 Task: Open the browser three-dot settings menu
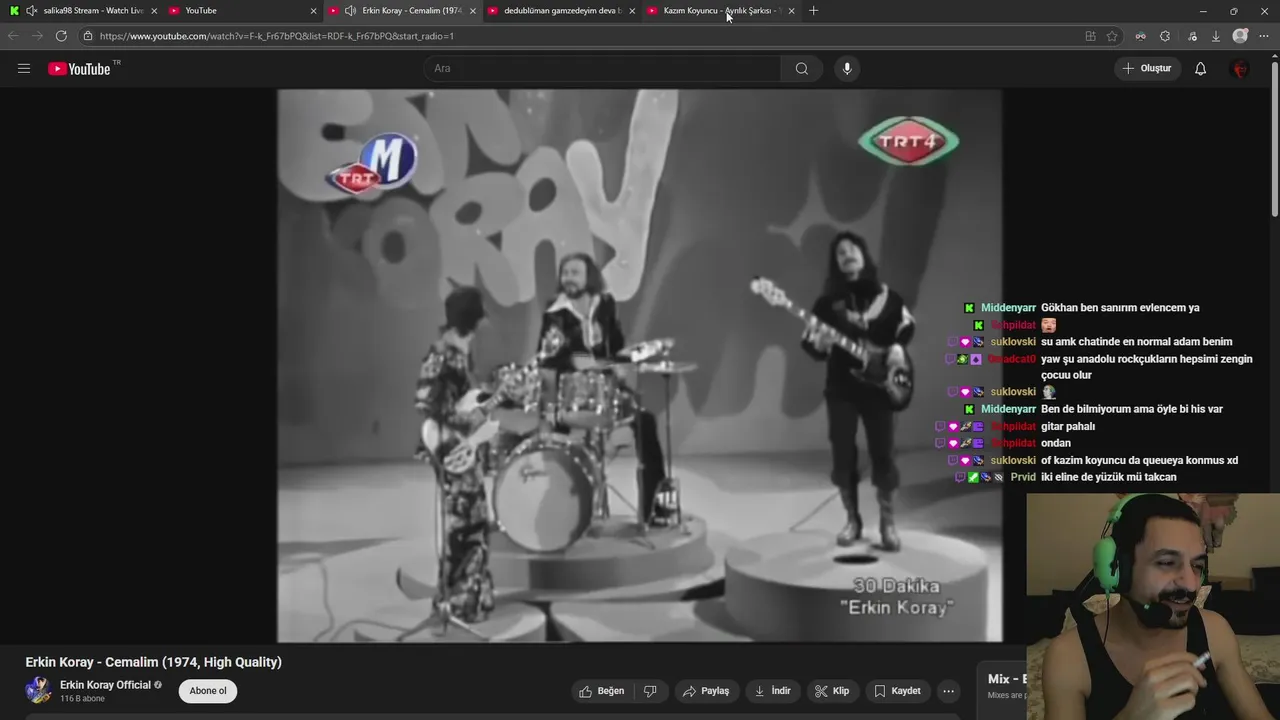point(1266,36)
